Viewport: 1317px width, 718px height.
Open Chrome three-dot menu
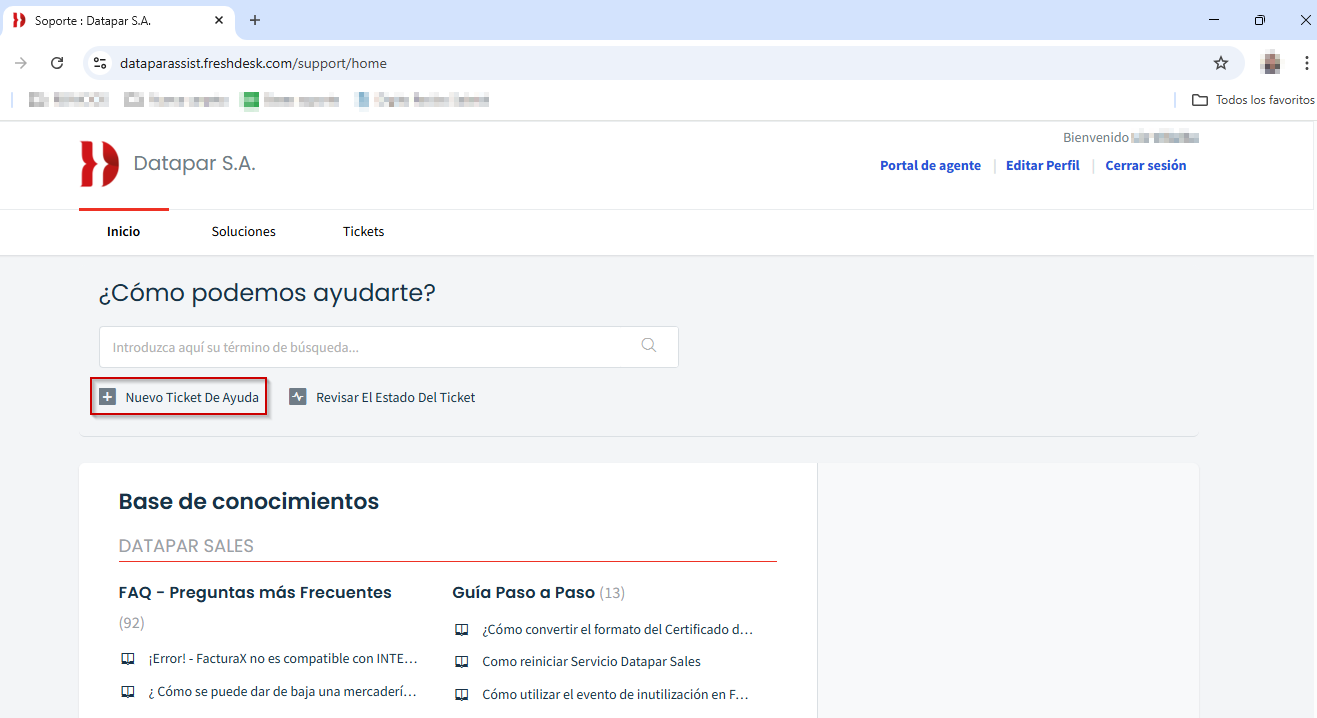point(1306,63)
